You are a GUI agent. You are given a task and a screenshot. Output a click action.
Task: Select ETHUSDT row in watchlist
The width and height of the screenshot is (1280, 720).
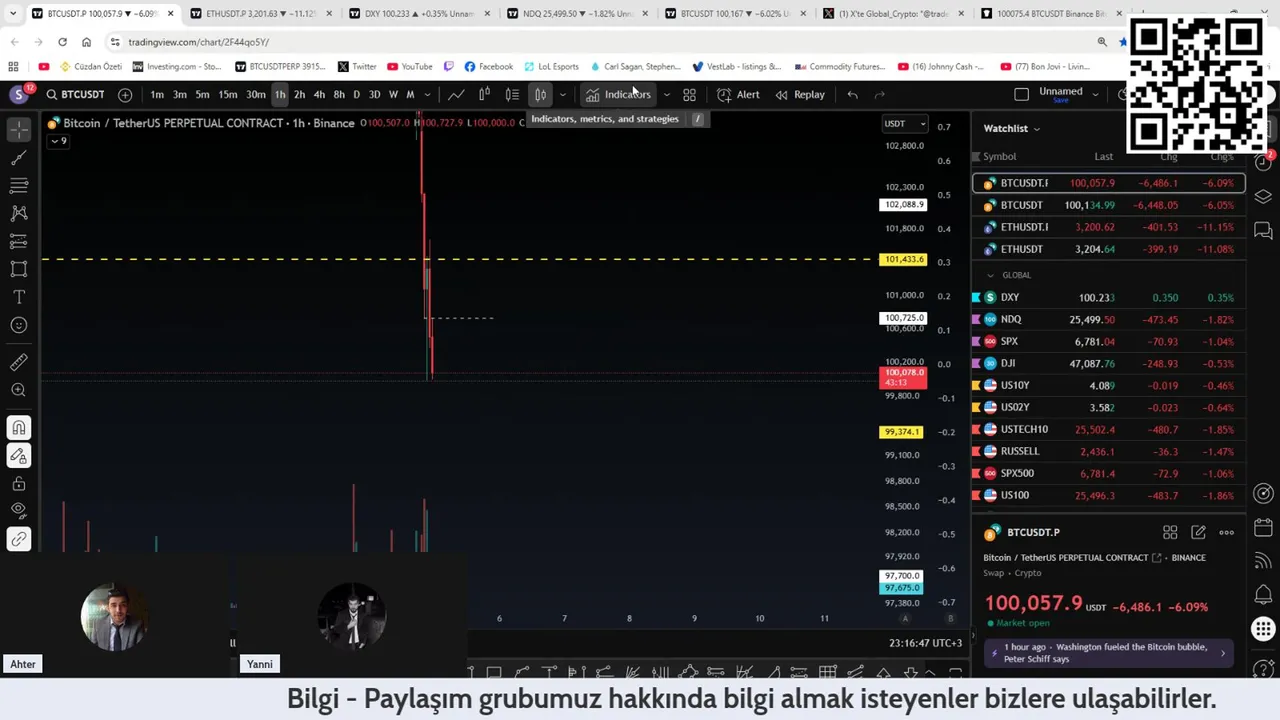(1108, 249)
